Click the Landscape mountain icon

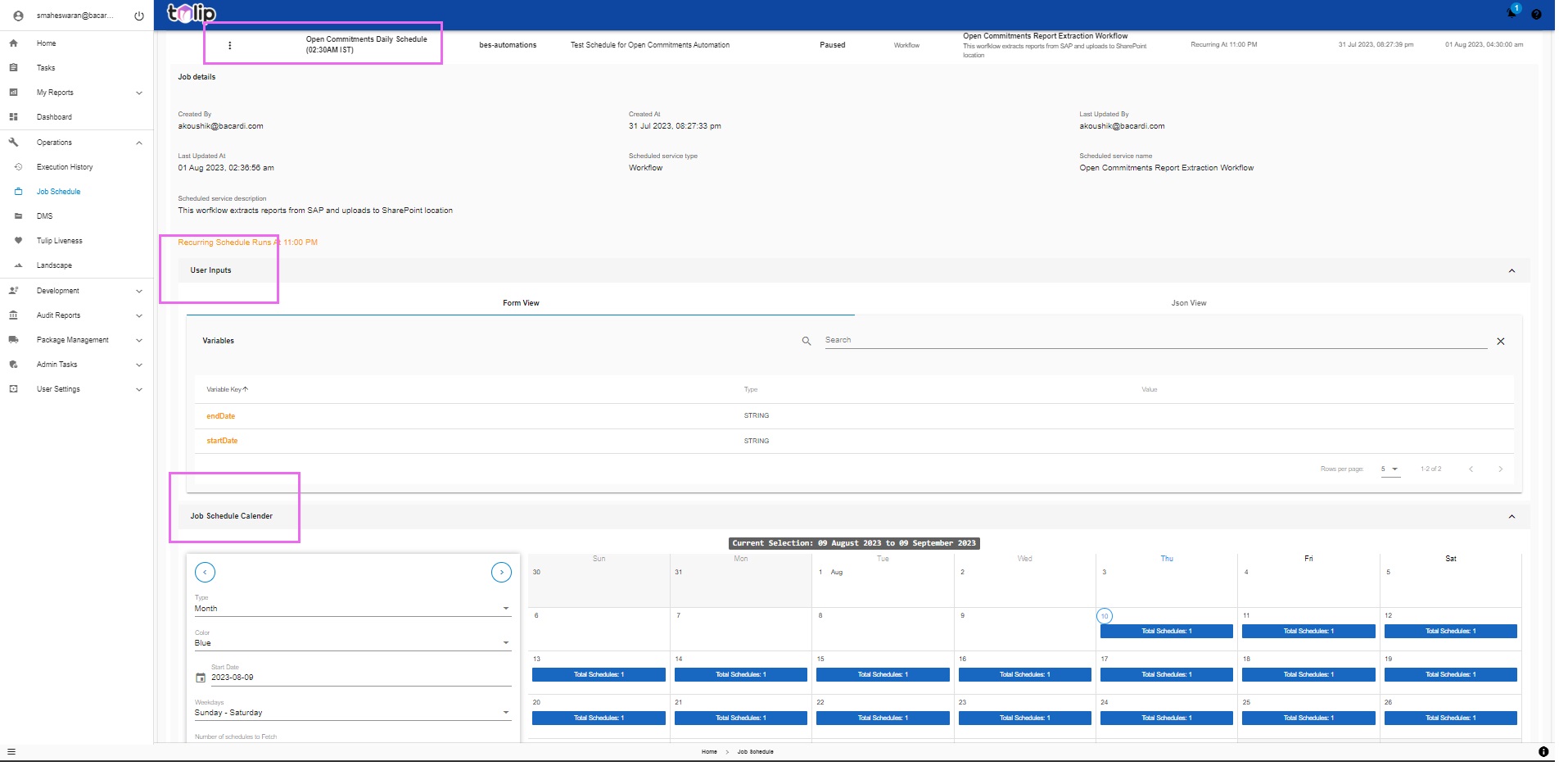[18, 265]
